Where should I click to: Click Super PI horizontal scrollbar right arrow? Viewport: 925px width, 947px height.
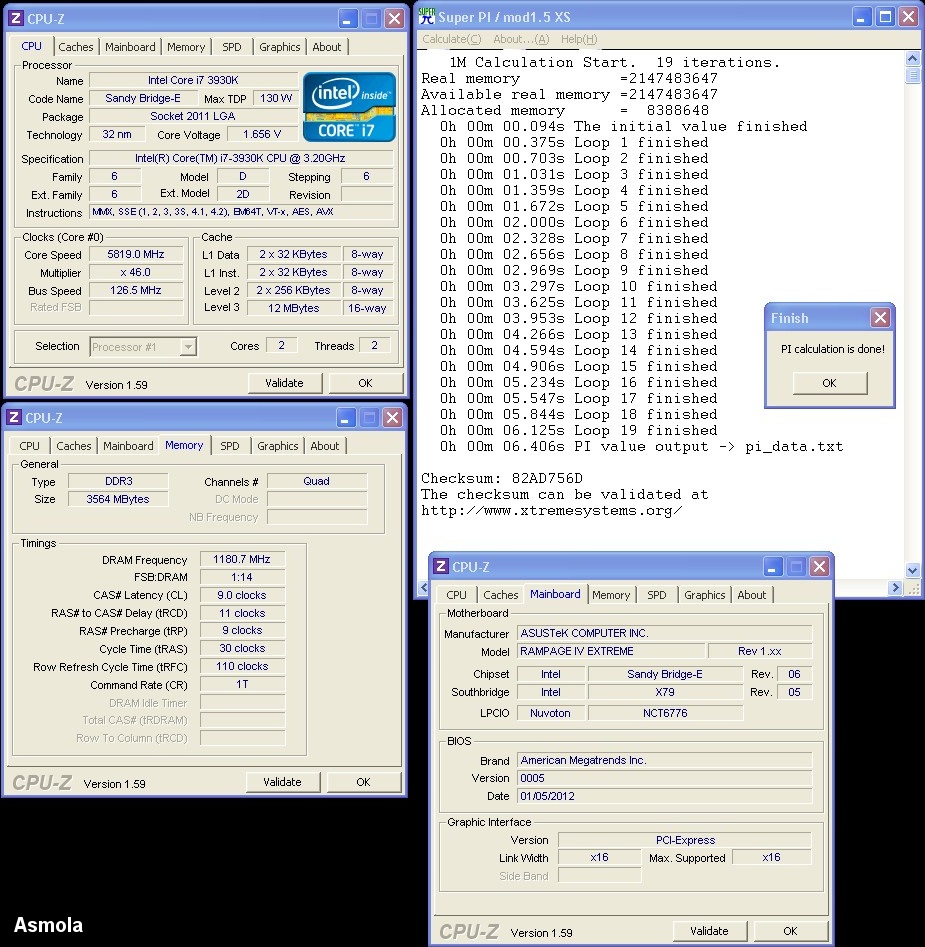(x=895, y=588)
